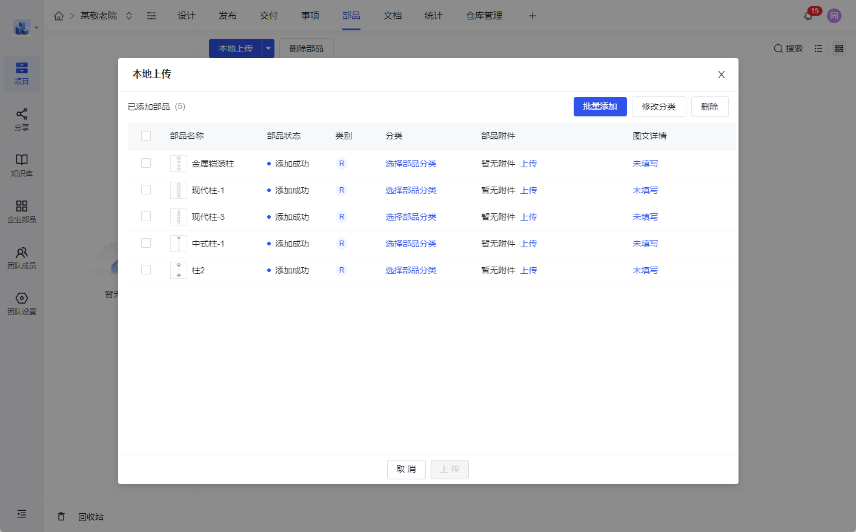Screen dimensions: 856x532
Task: Click thumbnail icon of 金属辊滚柱 part
Action: pyautogui.click(x=179, y=163)
